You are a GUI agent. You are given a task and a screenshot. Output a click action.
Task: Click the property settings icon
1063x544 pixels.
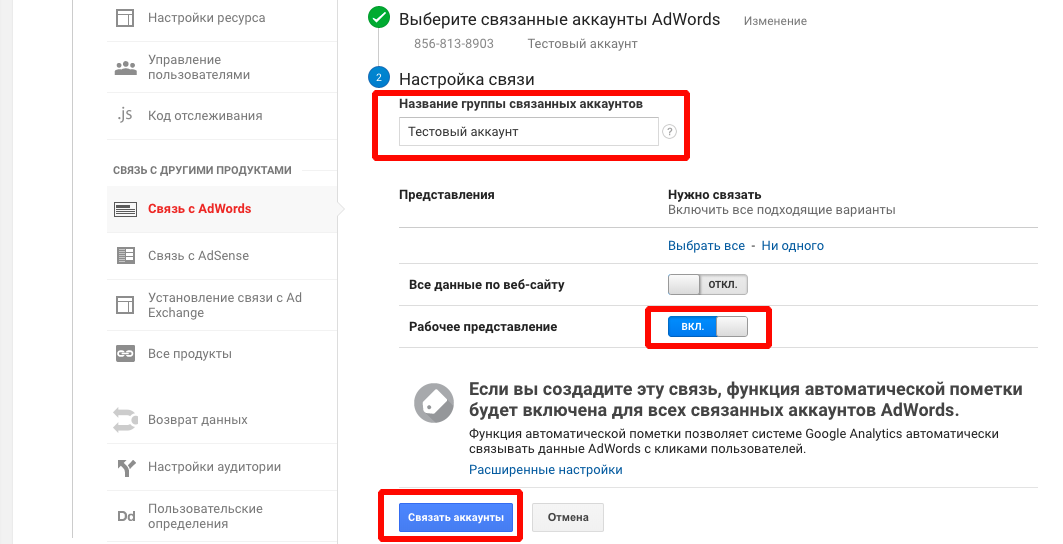pos(125,18)
